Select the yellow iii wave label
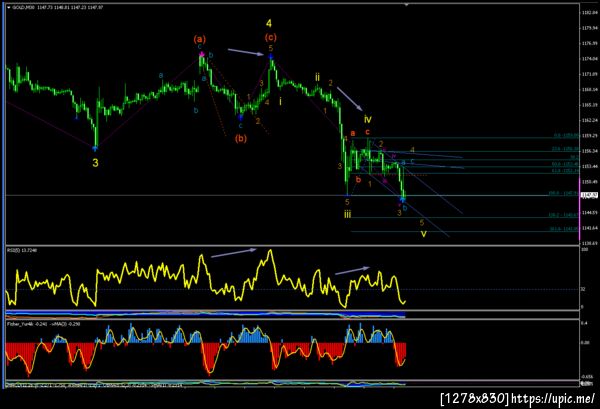Viewport: 600px width, 409px height. 347,214
